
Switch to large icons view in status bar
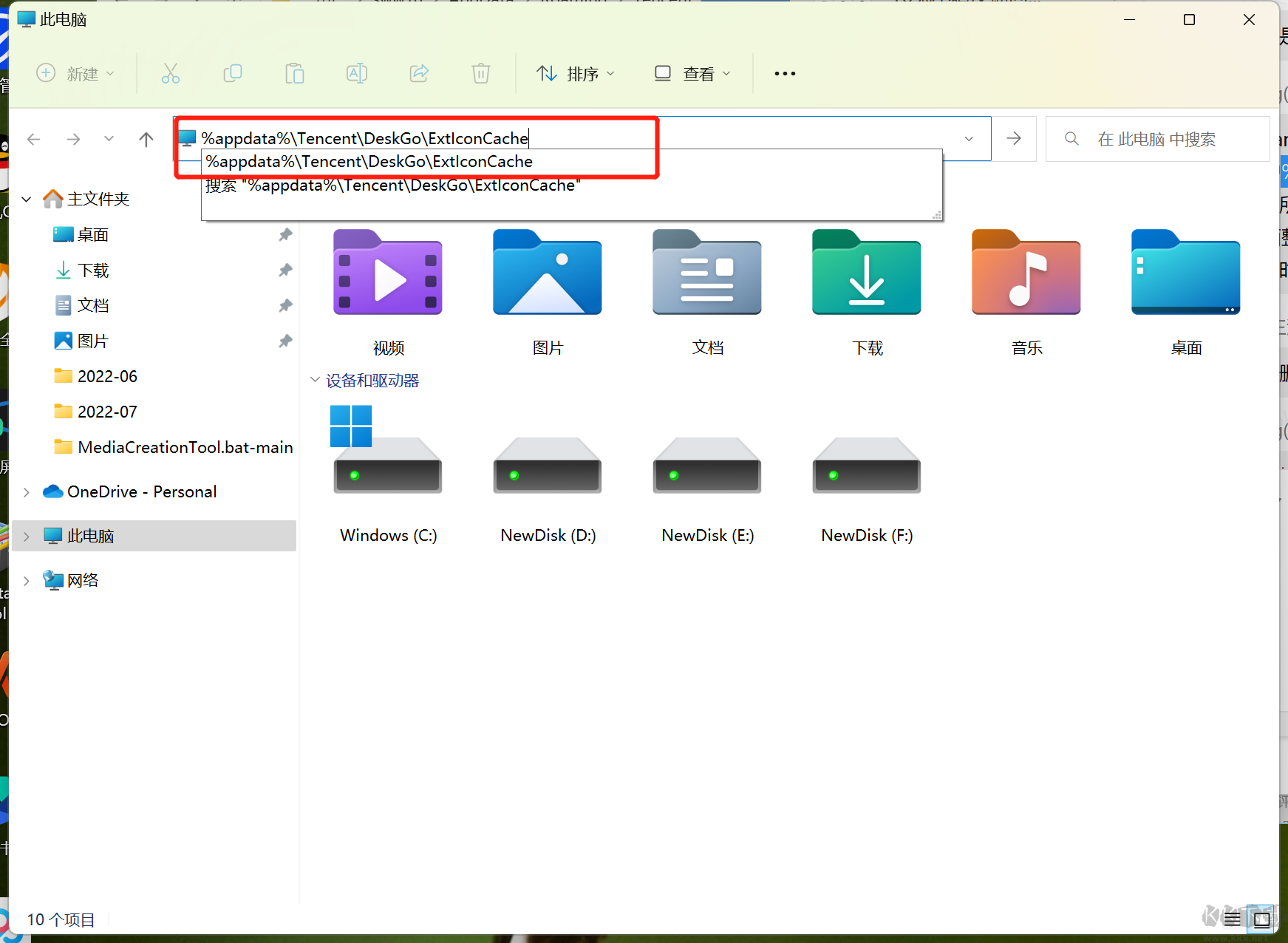tap(1262, 919)
